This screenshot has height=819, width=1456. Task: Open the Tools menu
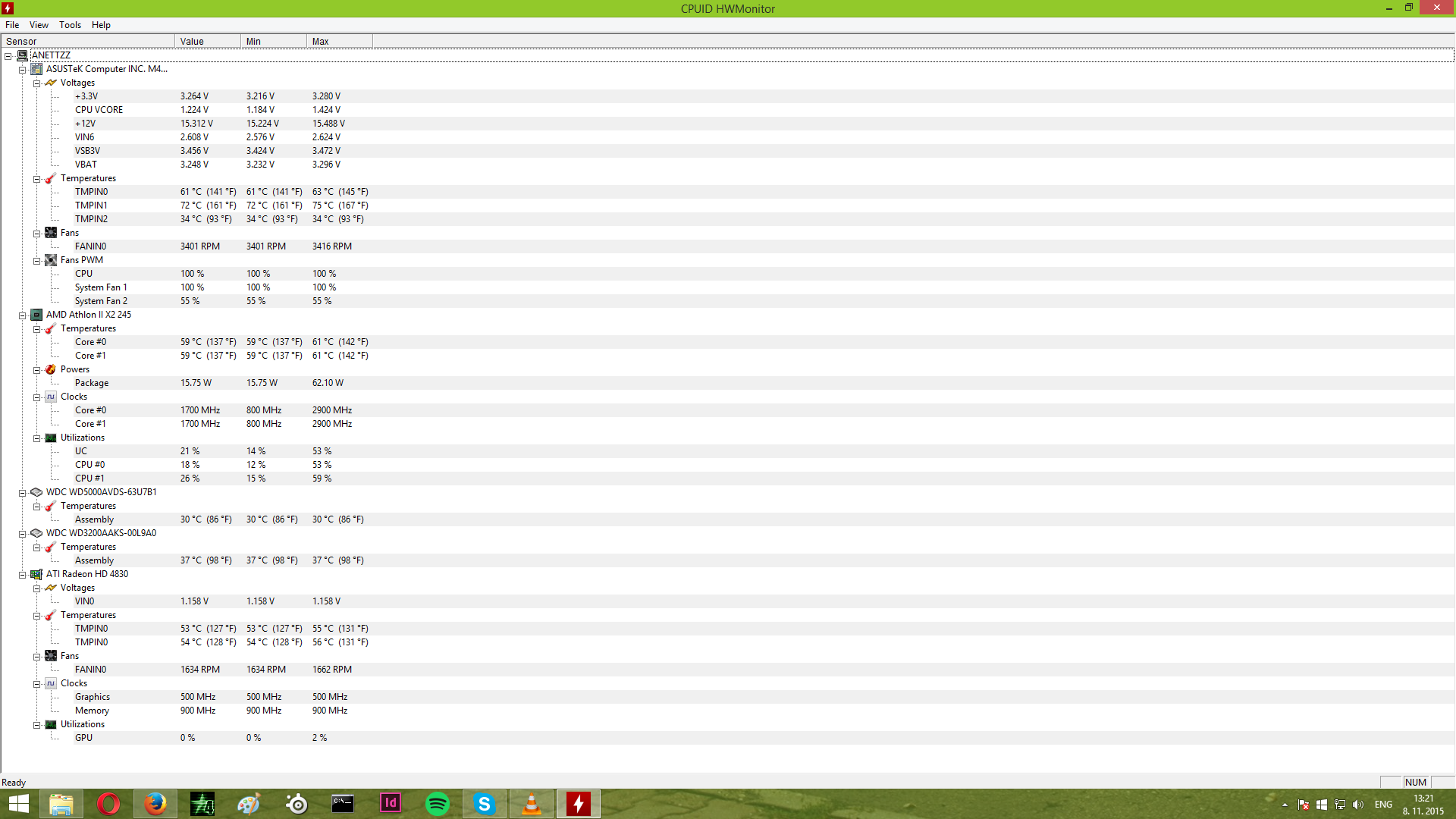coord(70,25)
